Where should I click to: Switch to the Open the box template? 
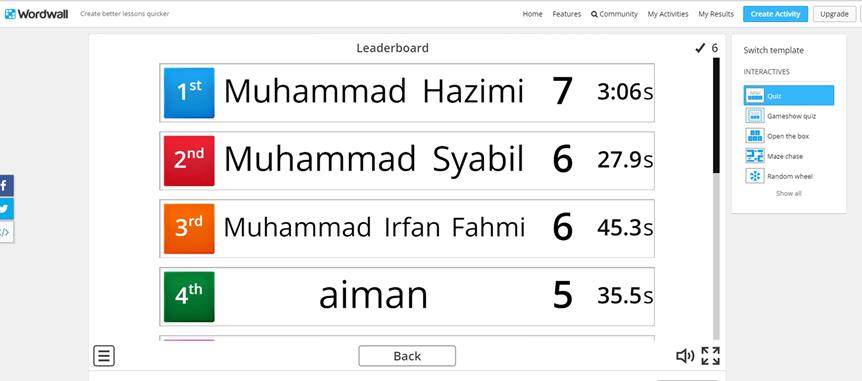click(x=789, y=136)
